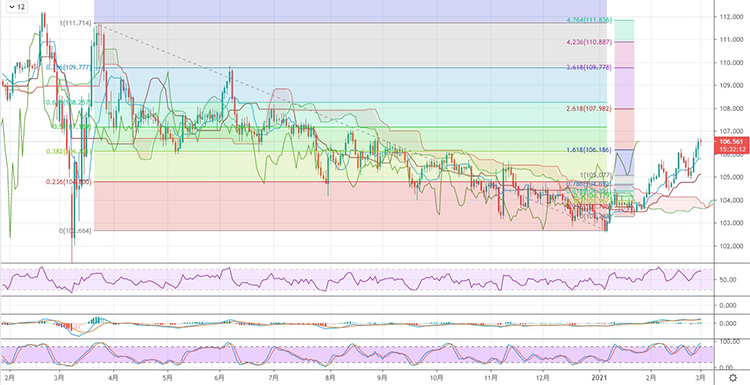The height and width of the screenshot is (385, 750).
Task: Click the 2021 label on time axis
Action: tap(599, 377)
